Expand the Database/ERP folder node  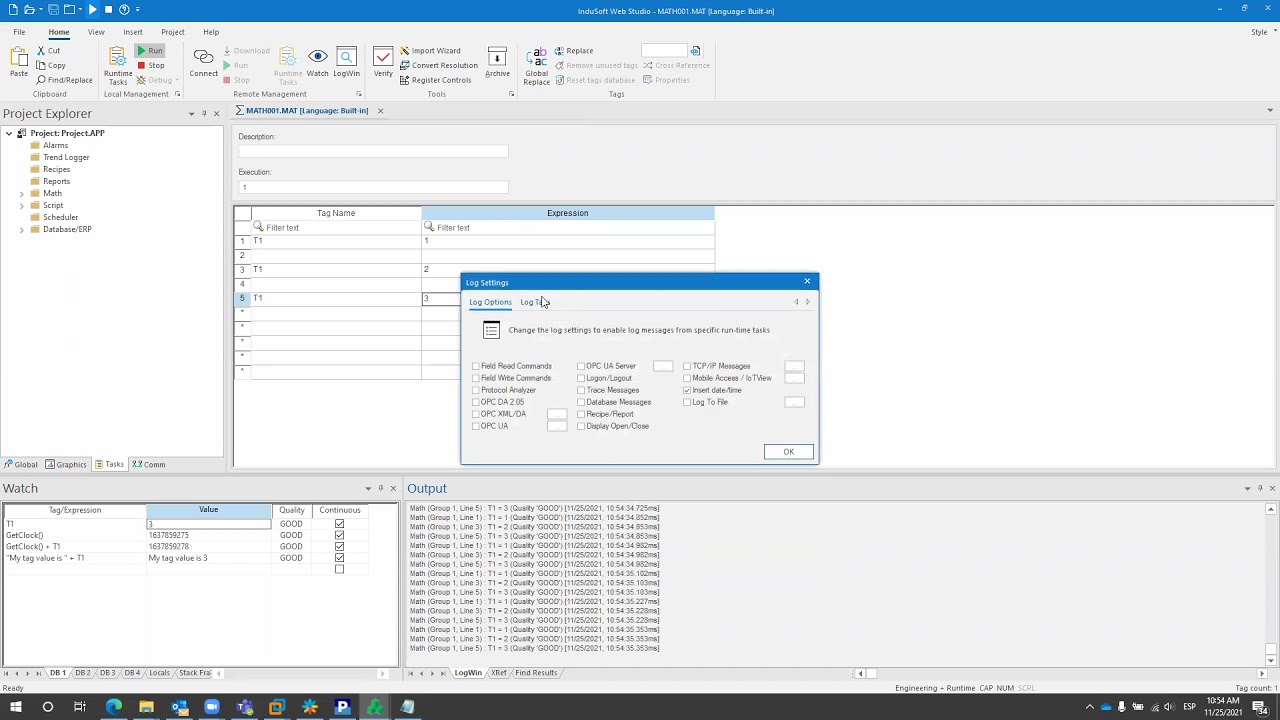pyautogui.click(x=21, y=229)
